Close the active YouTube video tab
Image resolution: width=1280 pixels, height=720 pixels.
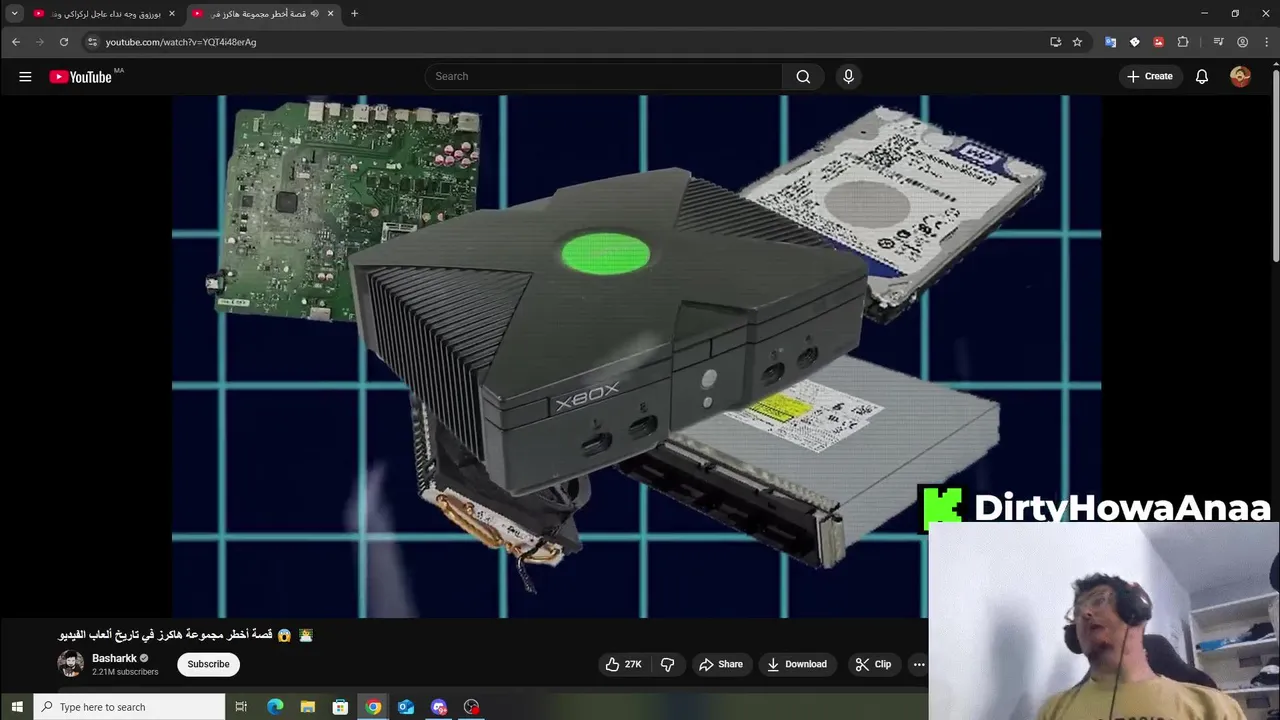click(x=330, y=14)
